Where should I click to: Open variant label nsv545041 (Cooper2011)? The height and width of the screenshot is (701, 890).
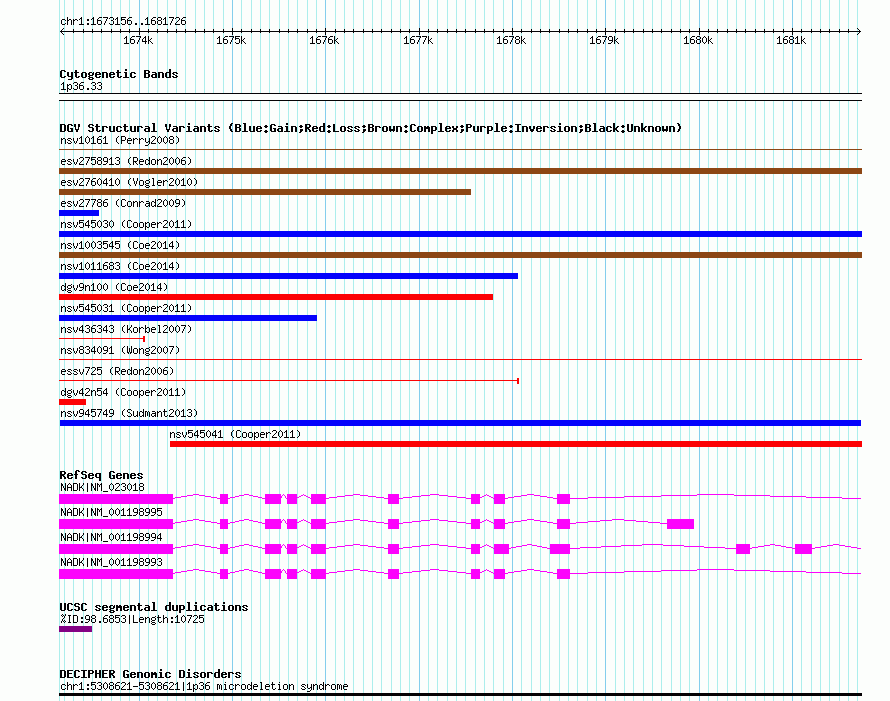pos(235,434)
